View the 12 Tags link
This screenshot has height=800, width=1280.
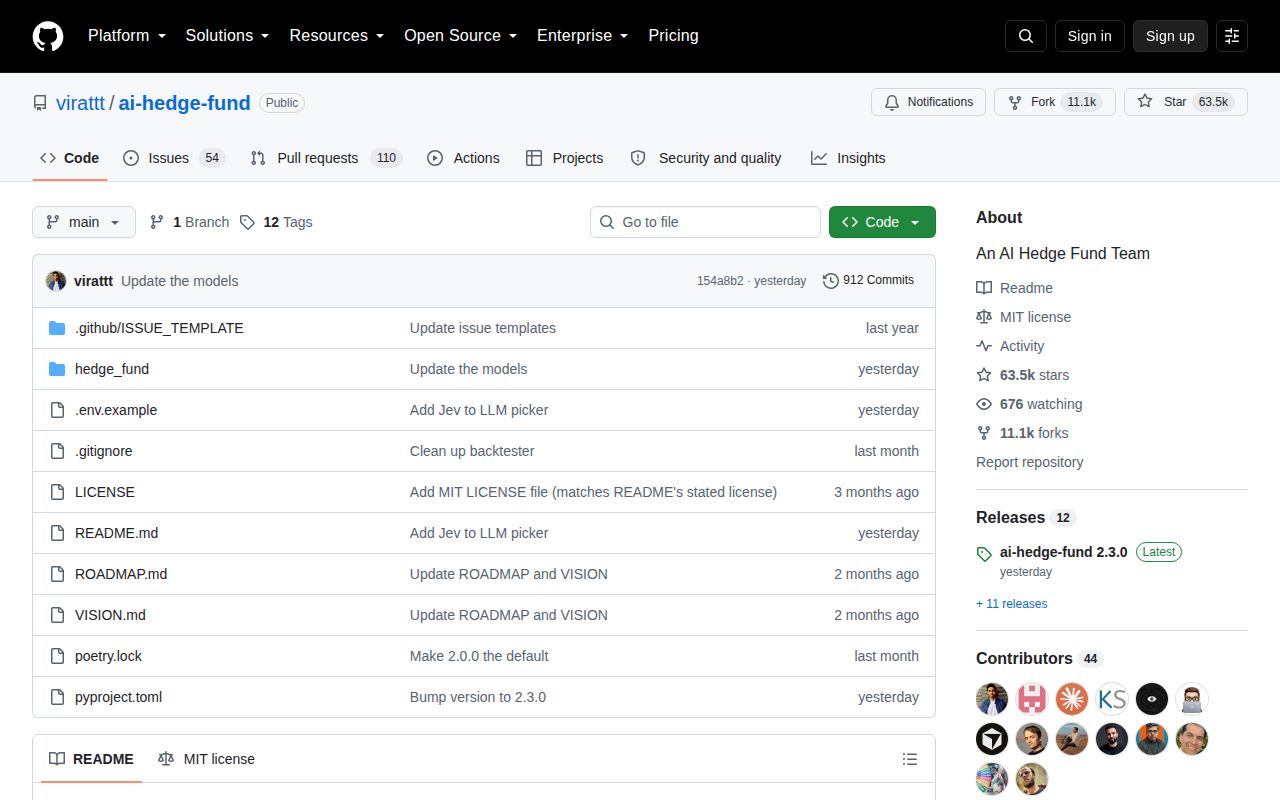pyautogui.click(x=276, y=222)
